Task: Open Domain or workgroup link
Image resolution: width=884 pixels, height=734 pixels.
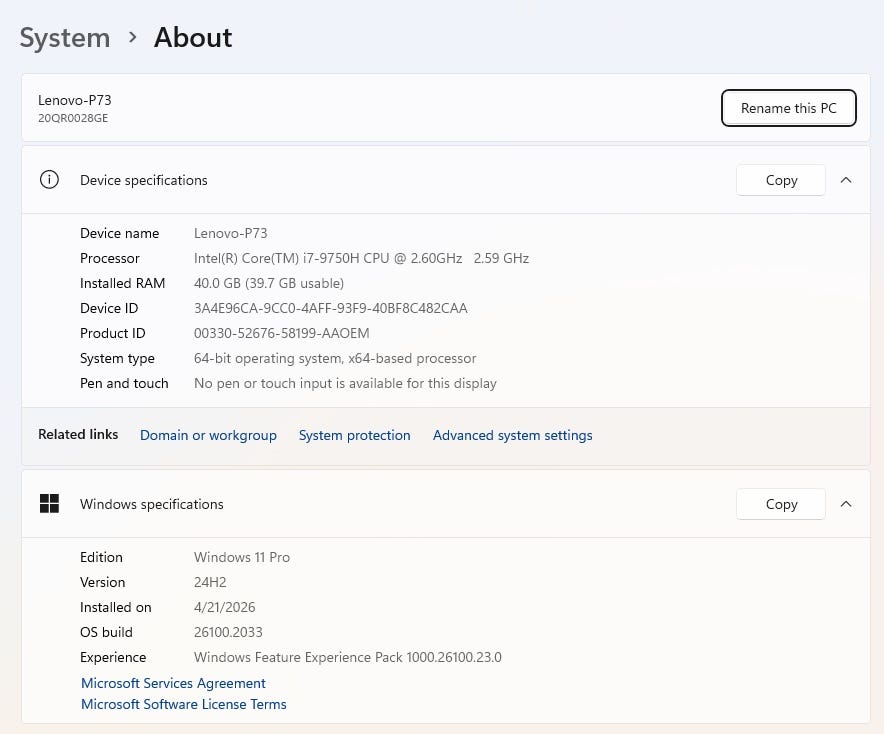Action: (208, 435)
